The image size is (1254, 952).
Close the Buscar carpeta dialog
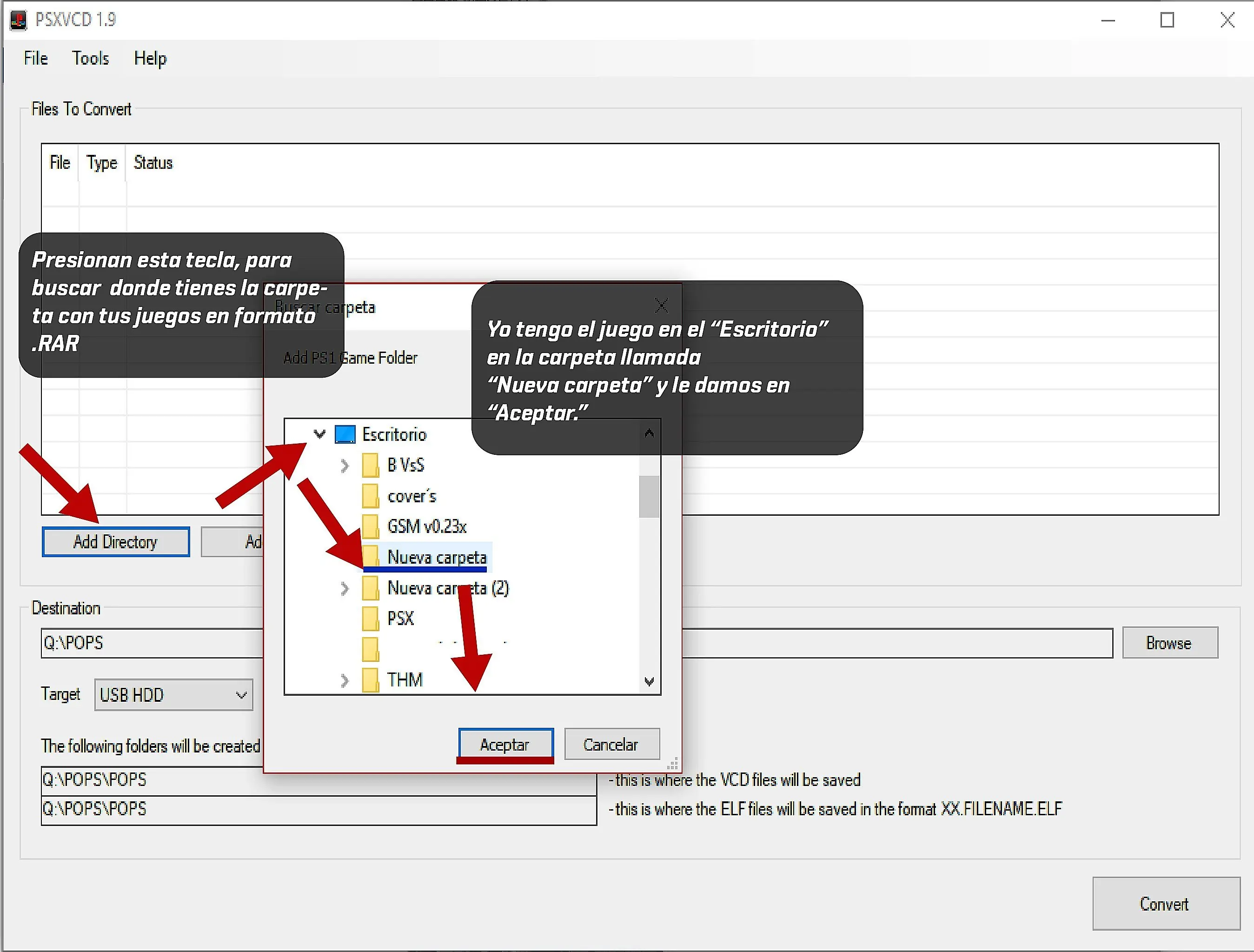(x=662, y=306)
